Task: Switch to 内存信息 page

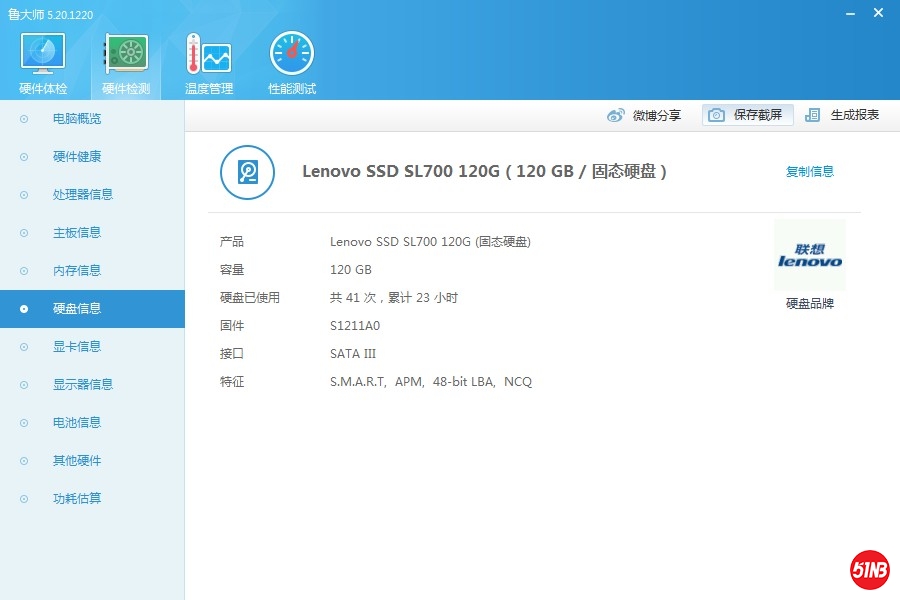Action: (77, 271)
